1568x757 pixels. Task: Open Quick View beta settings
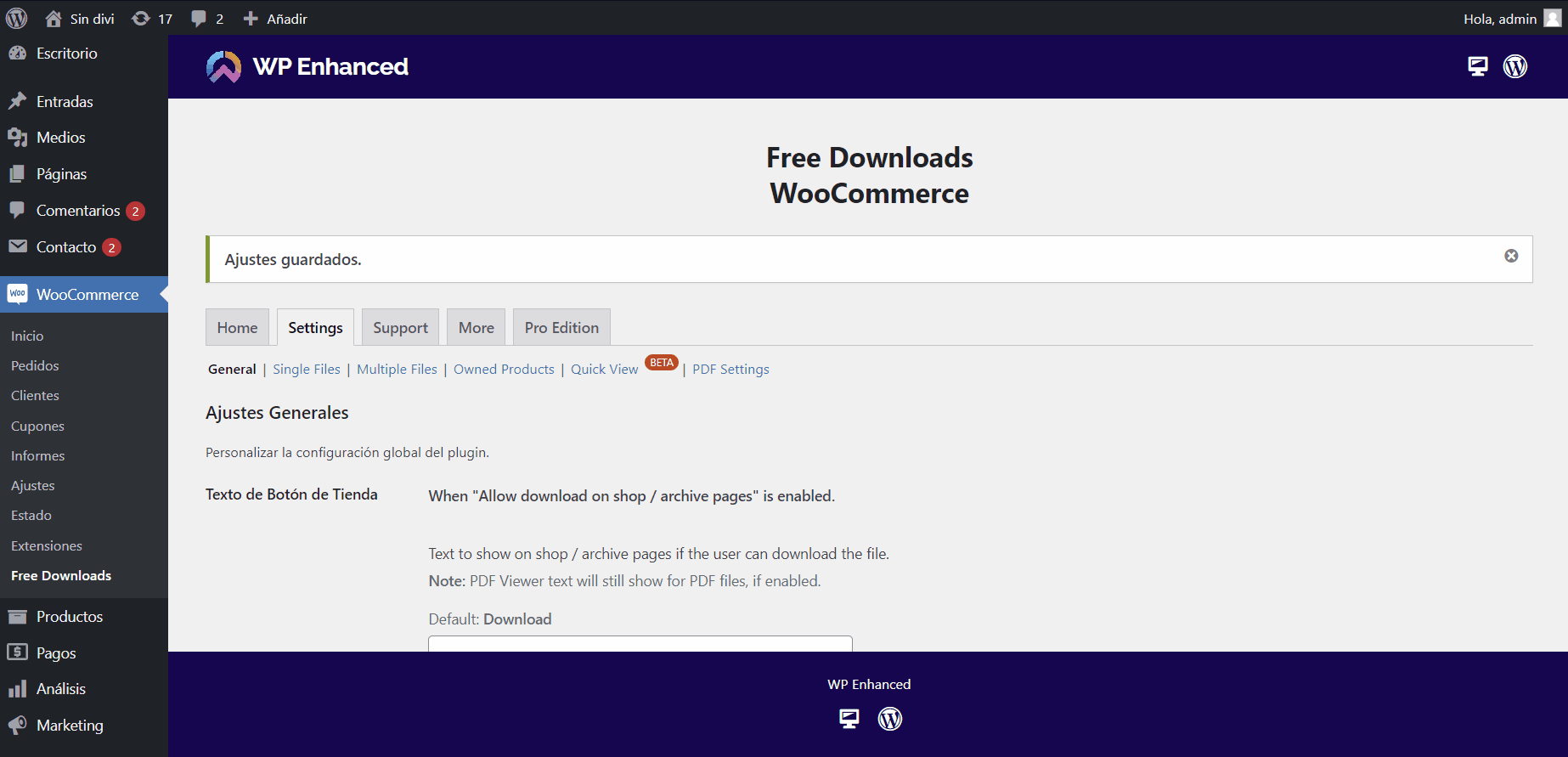point(604,370)
